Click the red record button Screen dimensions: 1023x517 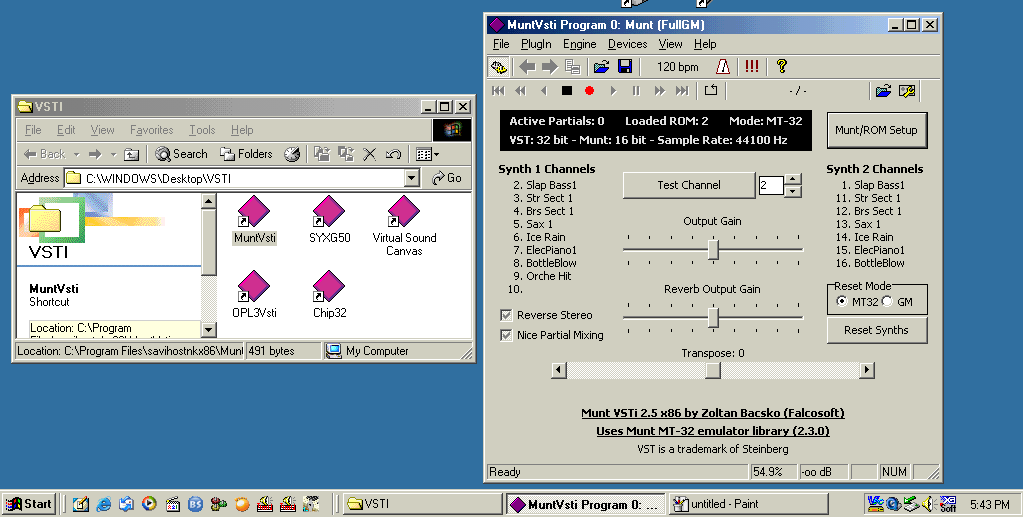point(590,91)
